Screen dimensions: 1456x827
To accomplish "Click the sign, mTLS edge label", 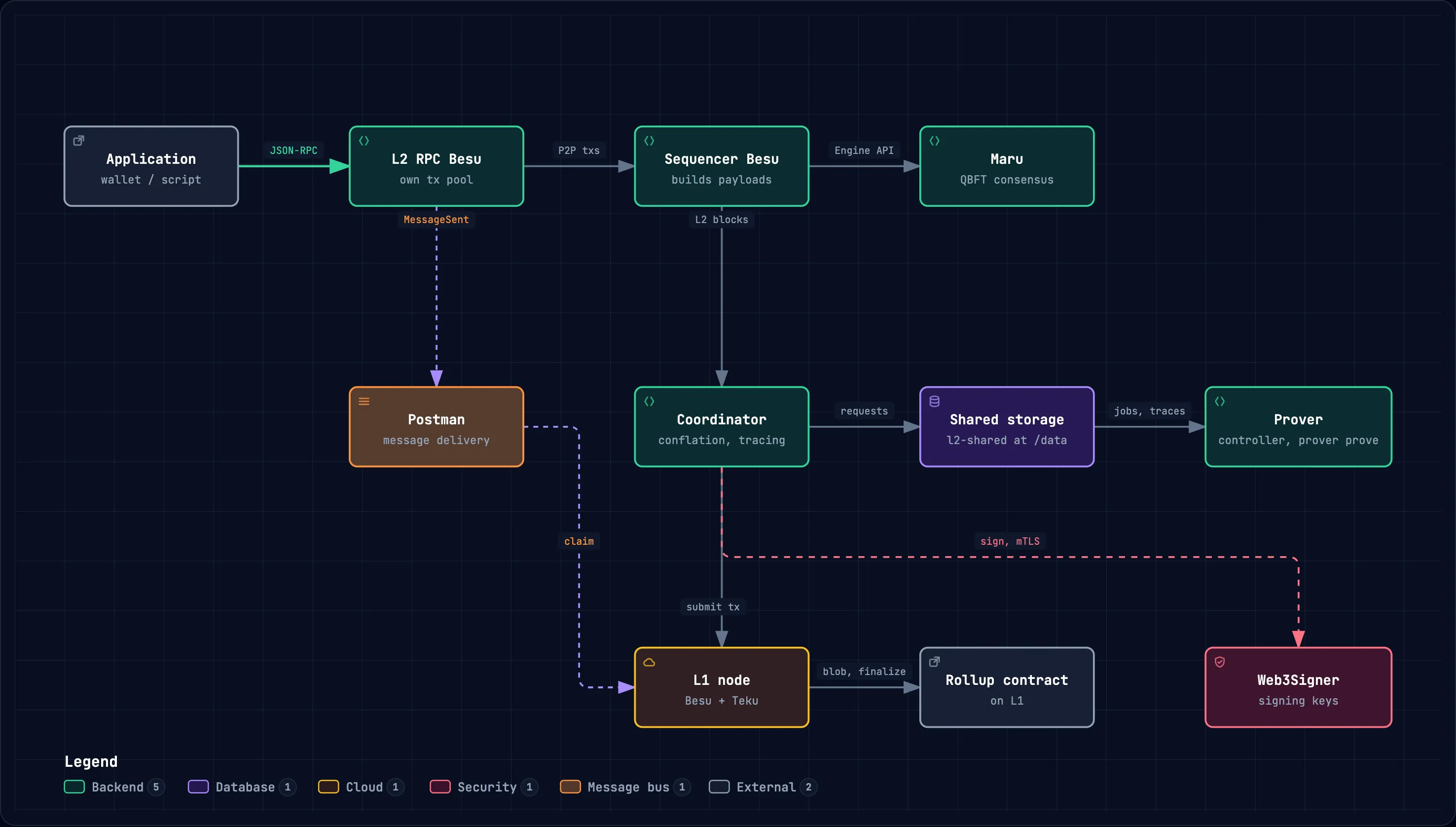I will point(1010,541).
